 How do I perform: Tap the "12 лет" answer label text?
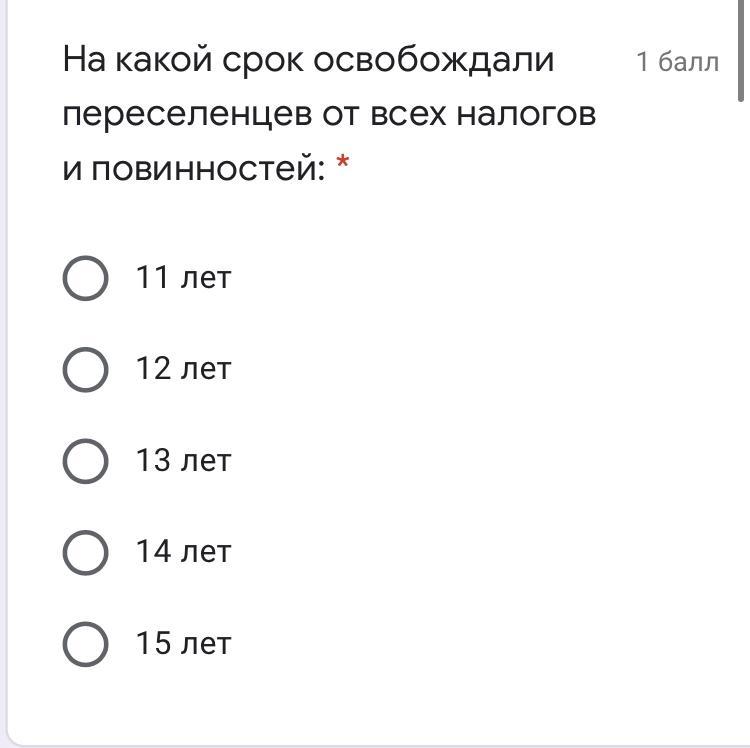click(183, 369)
